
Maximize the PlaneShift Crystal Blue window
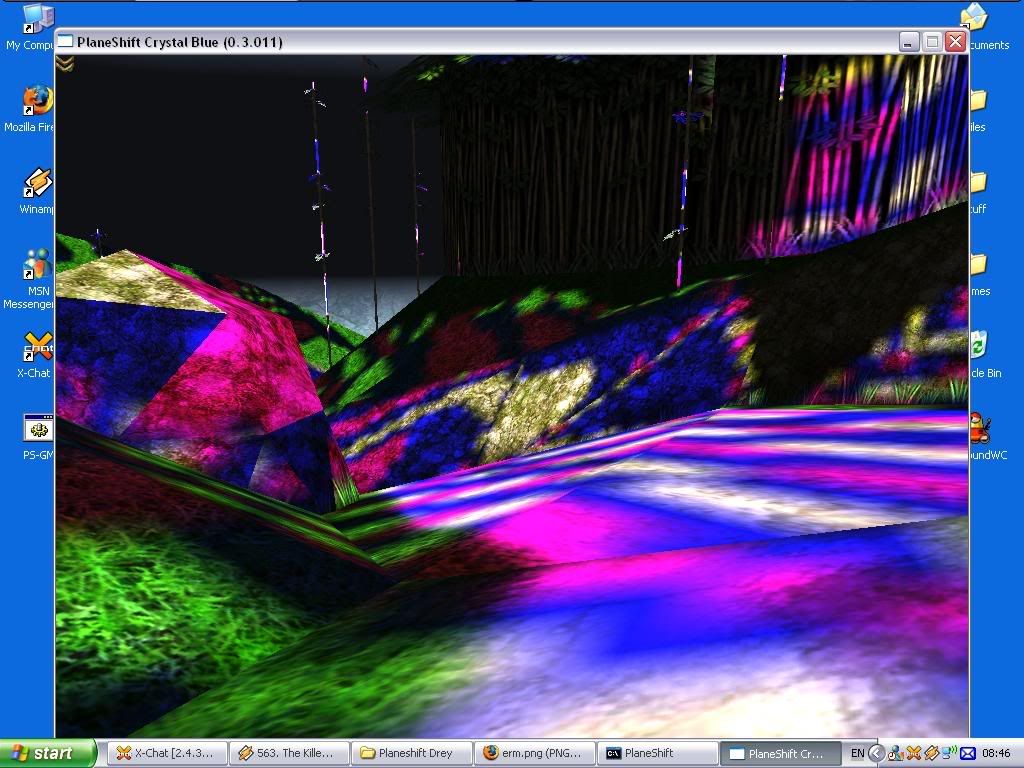point(932,41)
